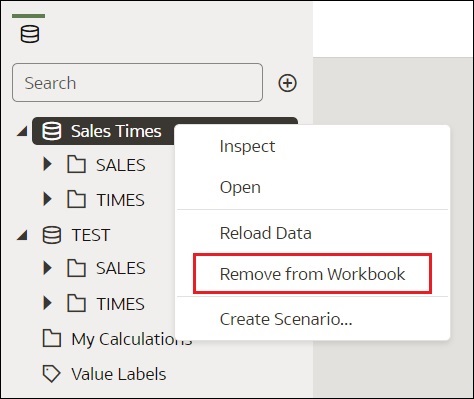The width and height of the screenshot is (474, 399).
Task: Click the TIMES folder icon under TEST
Action: [x=76, y=303]
